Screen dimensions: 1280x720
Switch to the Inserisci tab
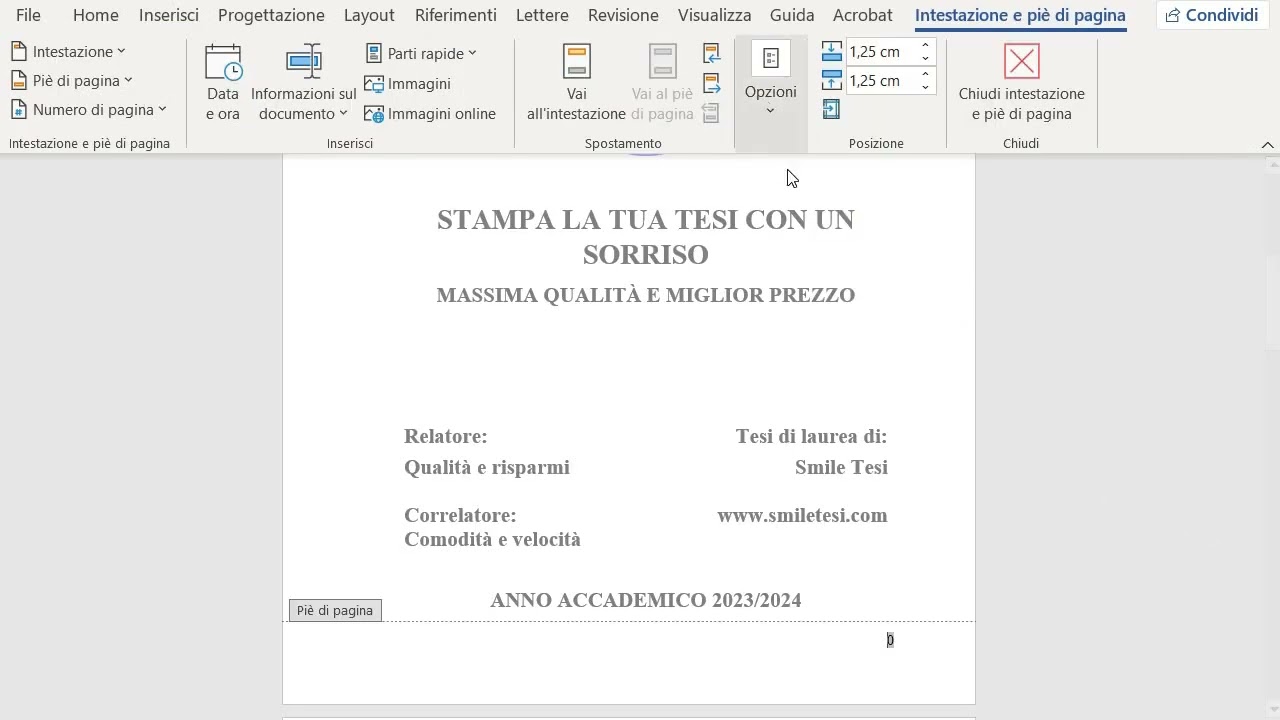pos(169,15)
